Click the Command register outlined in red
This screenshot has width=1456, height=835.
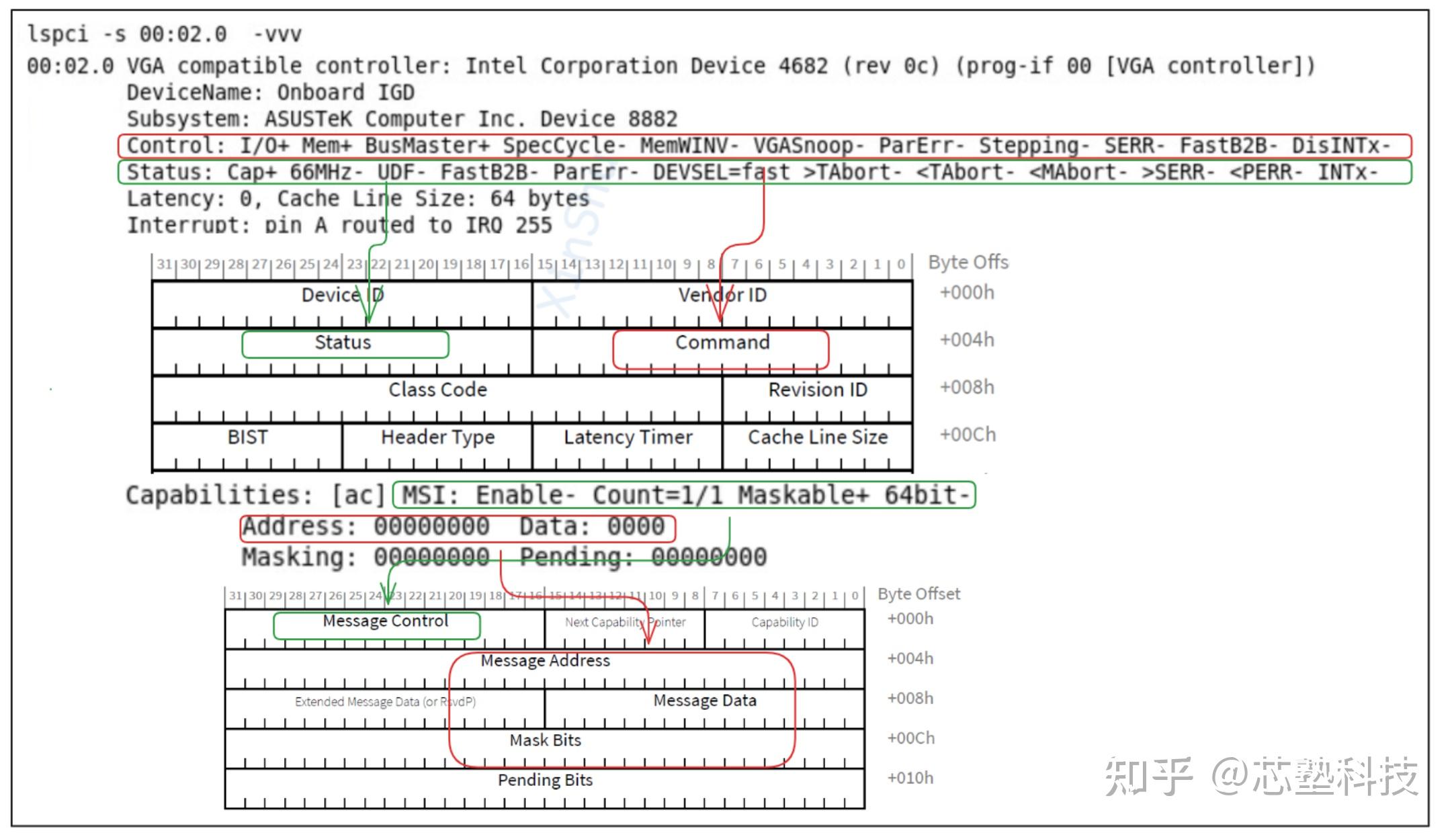[721, 343]
